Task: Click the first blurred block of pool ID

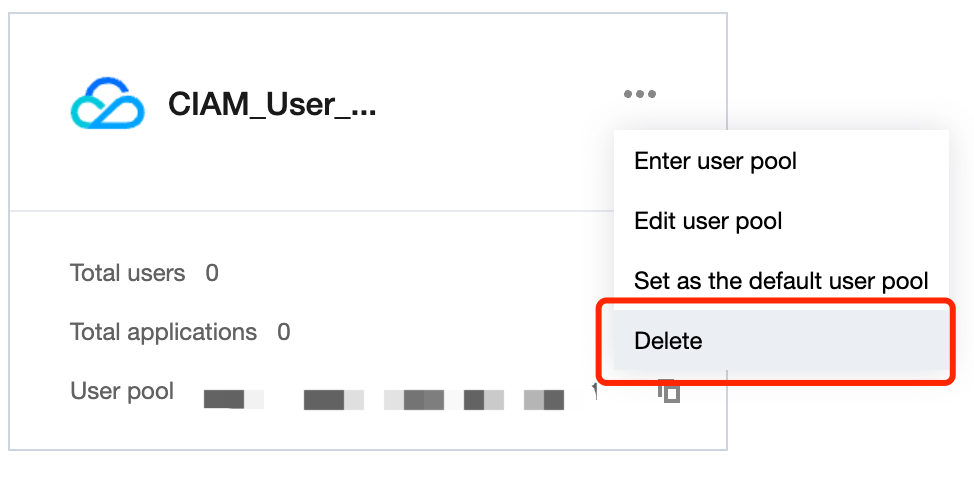Action: click(x=233, y=400)
